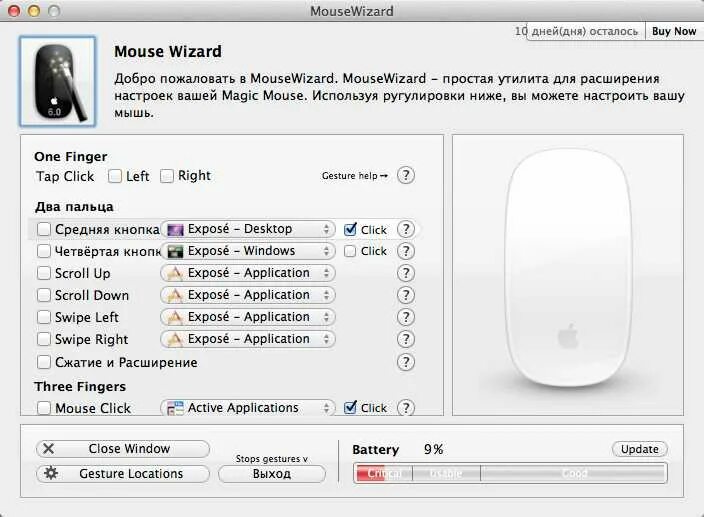Open the Exposé – Desktop dropdown
This screenshot has height=517, width=704.
click(248, 229)
